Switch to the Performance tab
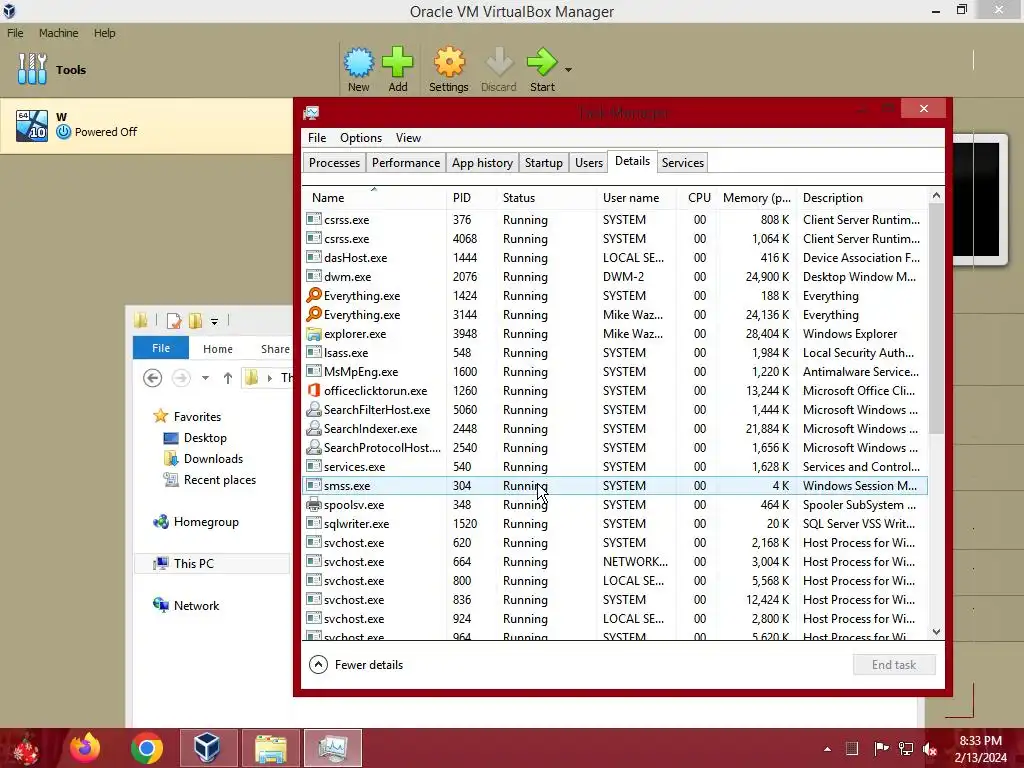This screenshot has width=1024, height=768. [406, 163]
